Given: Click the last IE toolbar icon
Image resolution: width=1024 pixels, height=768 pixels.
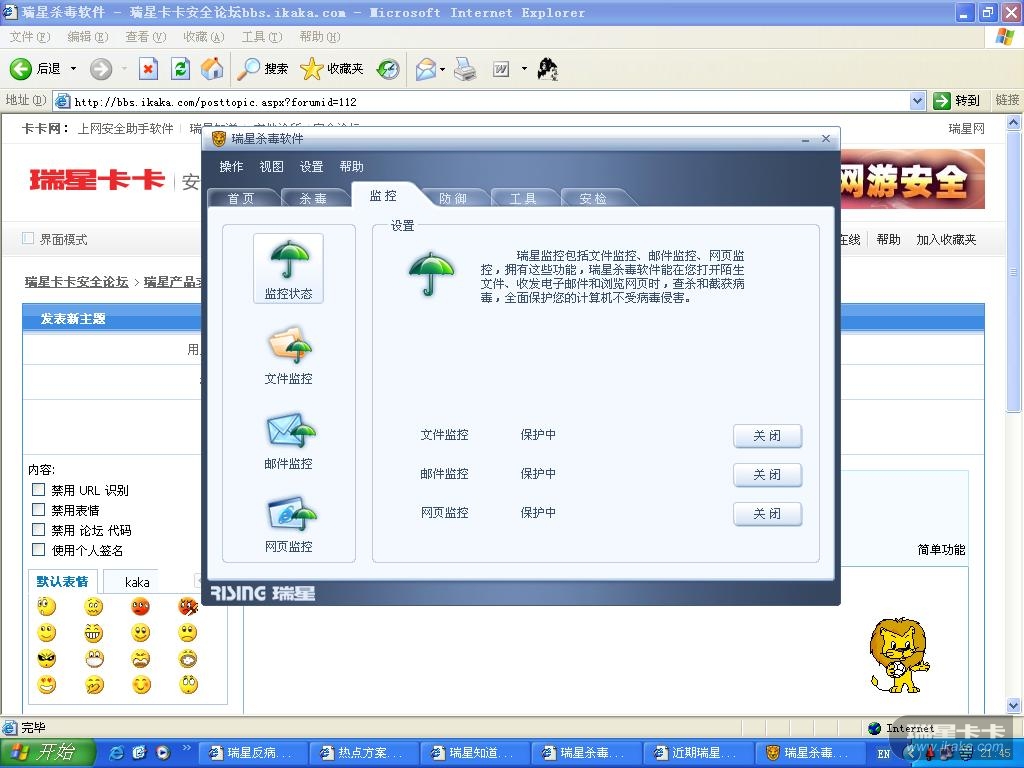Looking at the screenshot, I should coord(547,69).
